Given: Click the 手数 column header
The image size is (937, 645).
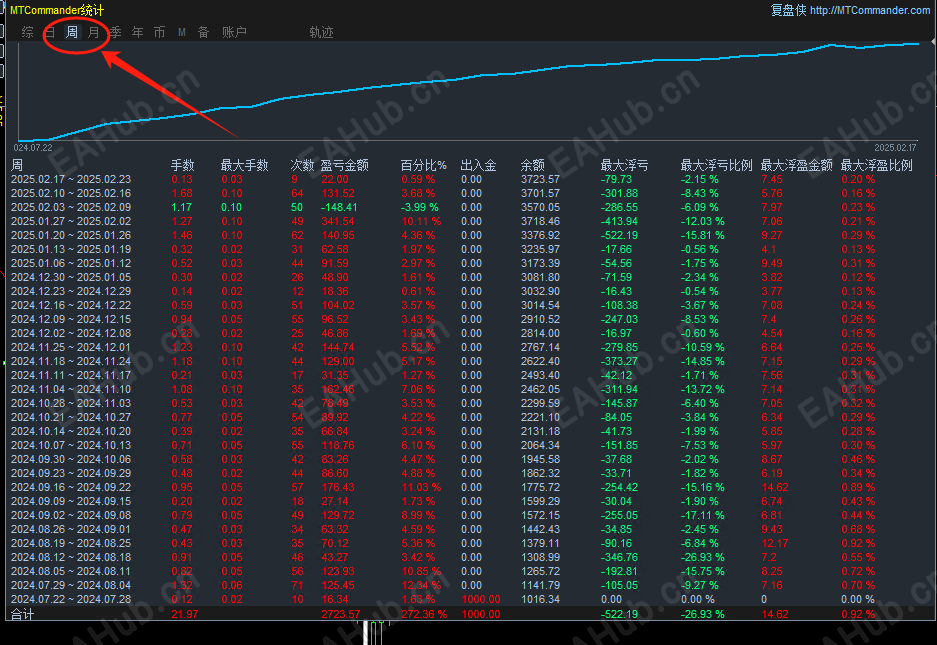Looking at the screenshot, I should tap(183, 166).
